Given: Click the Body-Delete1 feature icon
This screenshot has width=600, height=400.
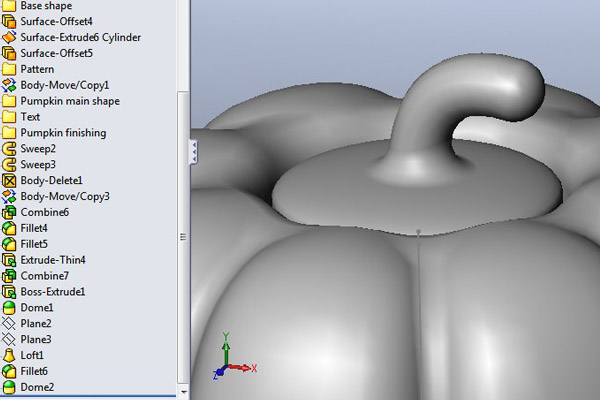Looking at the screenshot, I should (9, 180).
